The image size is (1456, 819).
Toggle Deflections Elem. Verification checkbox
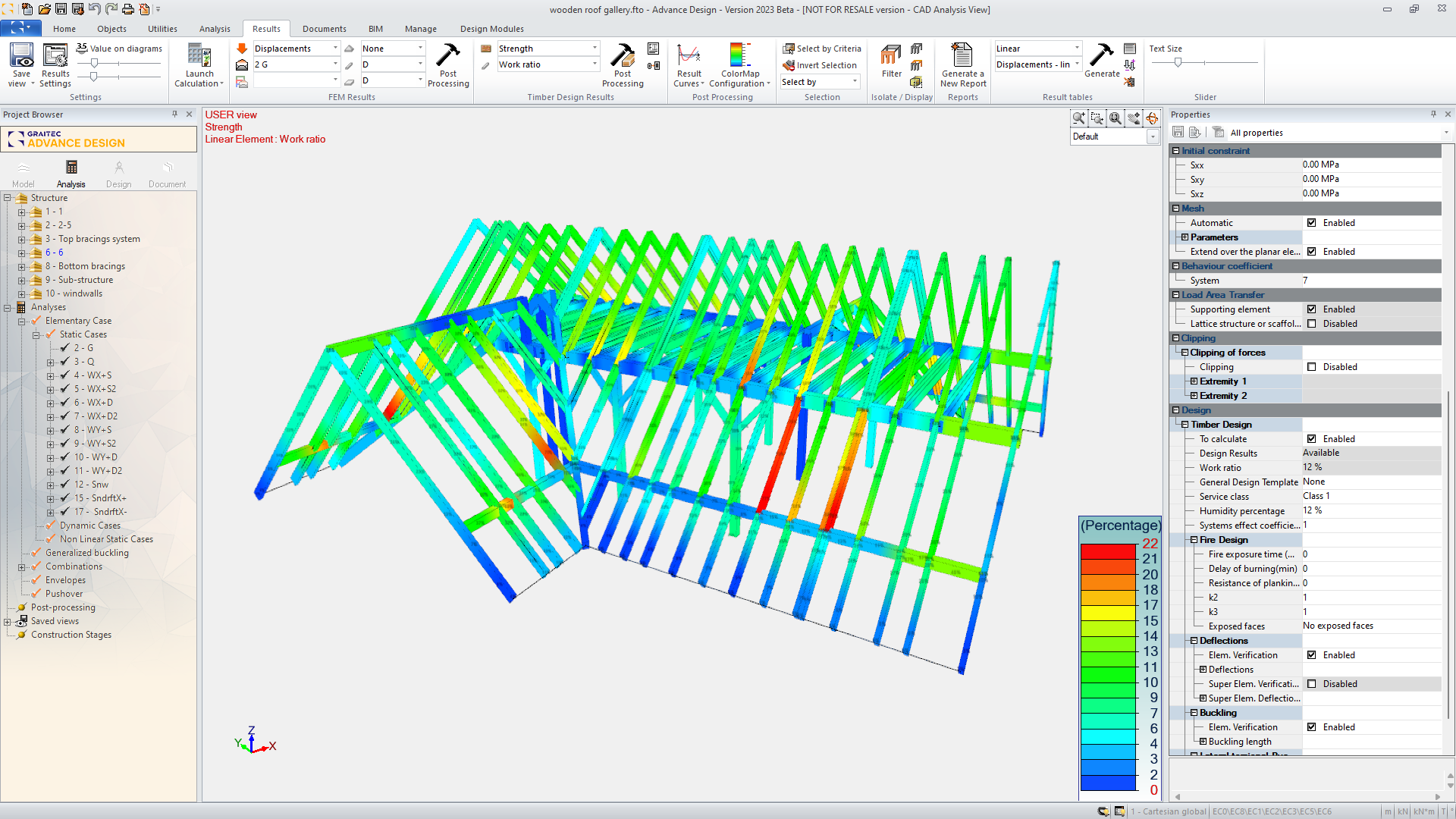coord(1311,655)
